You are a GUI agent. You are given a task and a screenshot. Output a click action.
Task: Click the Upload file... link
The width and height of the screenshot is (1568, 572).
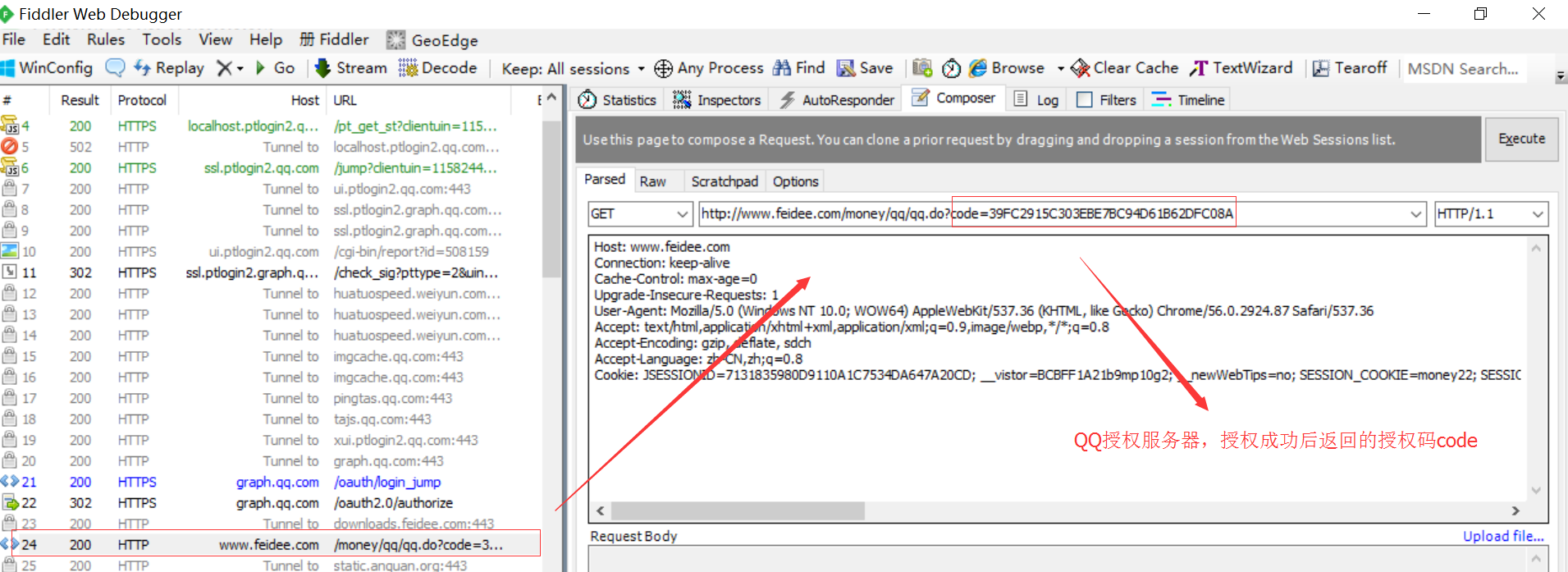1502,536
